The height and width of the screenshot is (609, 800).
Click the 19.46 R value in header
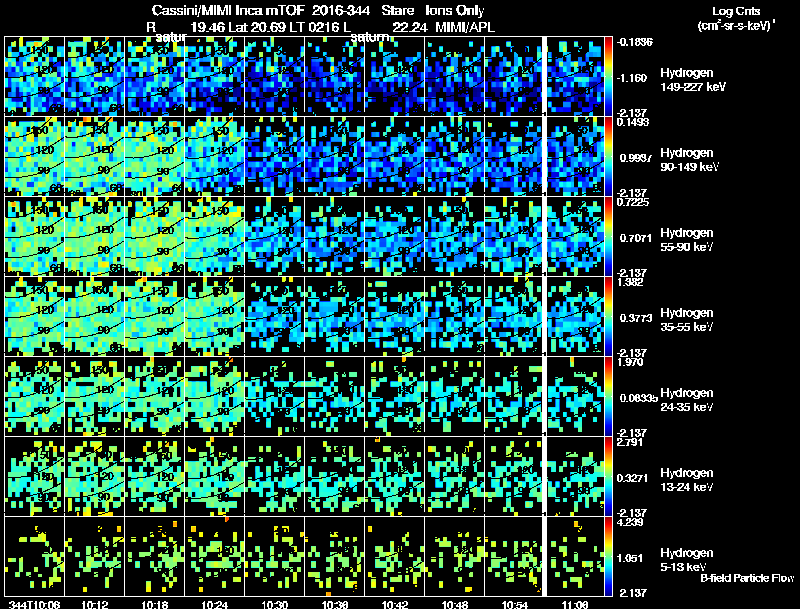point(208,27)
